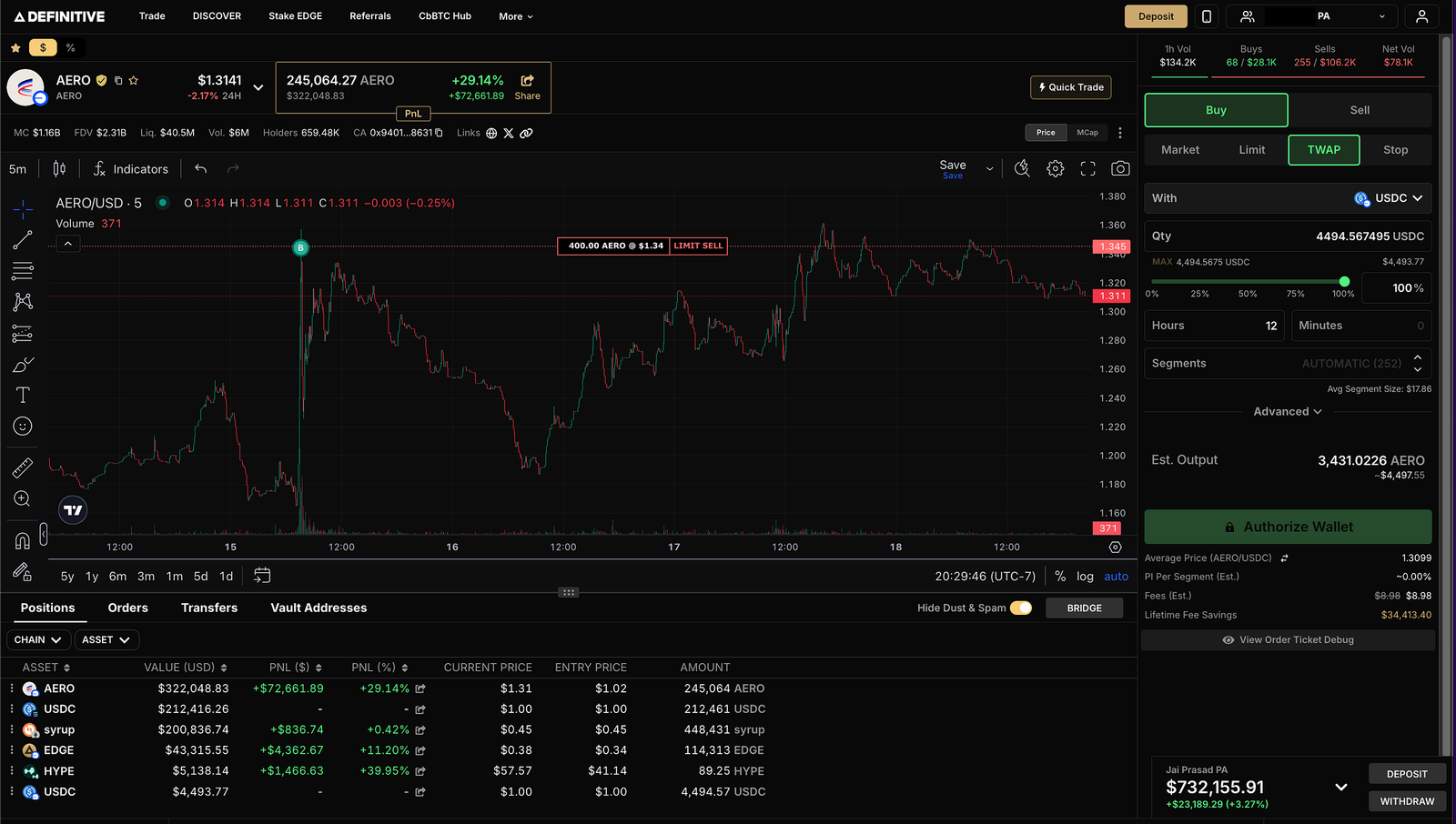This screenshot has height=824, width=1456.
Task: Click the BRIDGE button
Action: click(x=1084, y=608)
